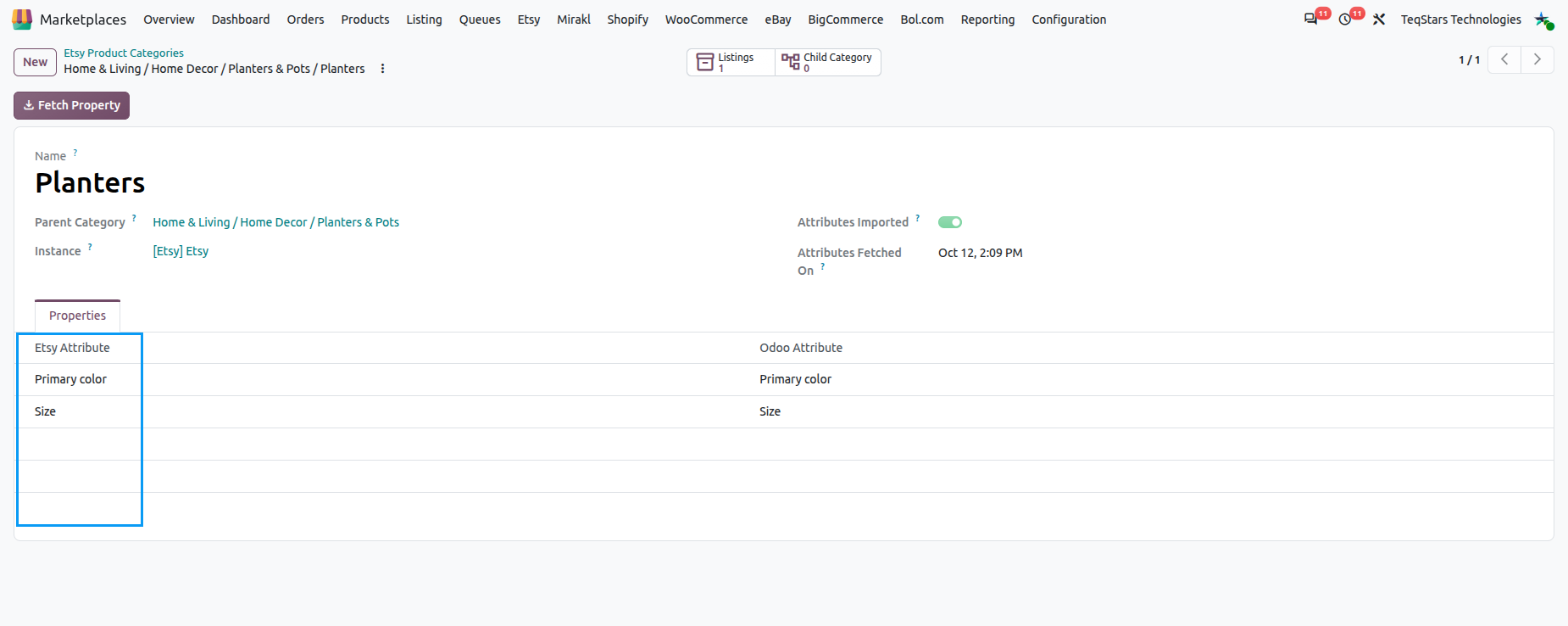
Task: Open the Etsy Product Categories breadcrumb link
Action: point(124,53)
